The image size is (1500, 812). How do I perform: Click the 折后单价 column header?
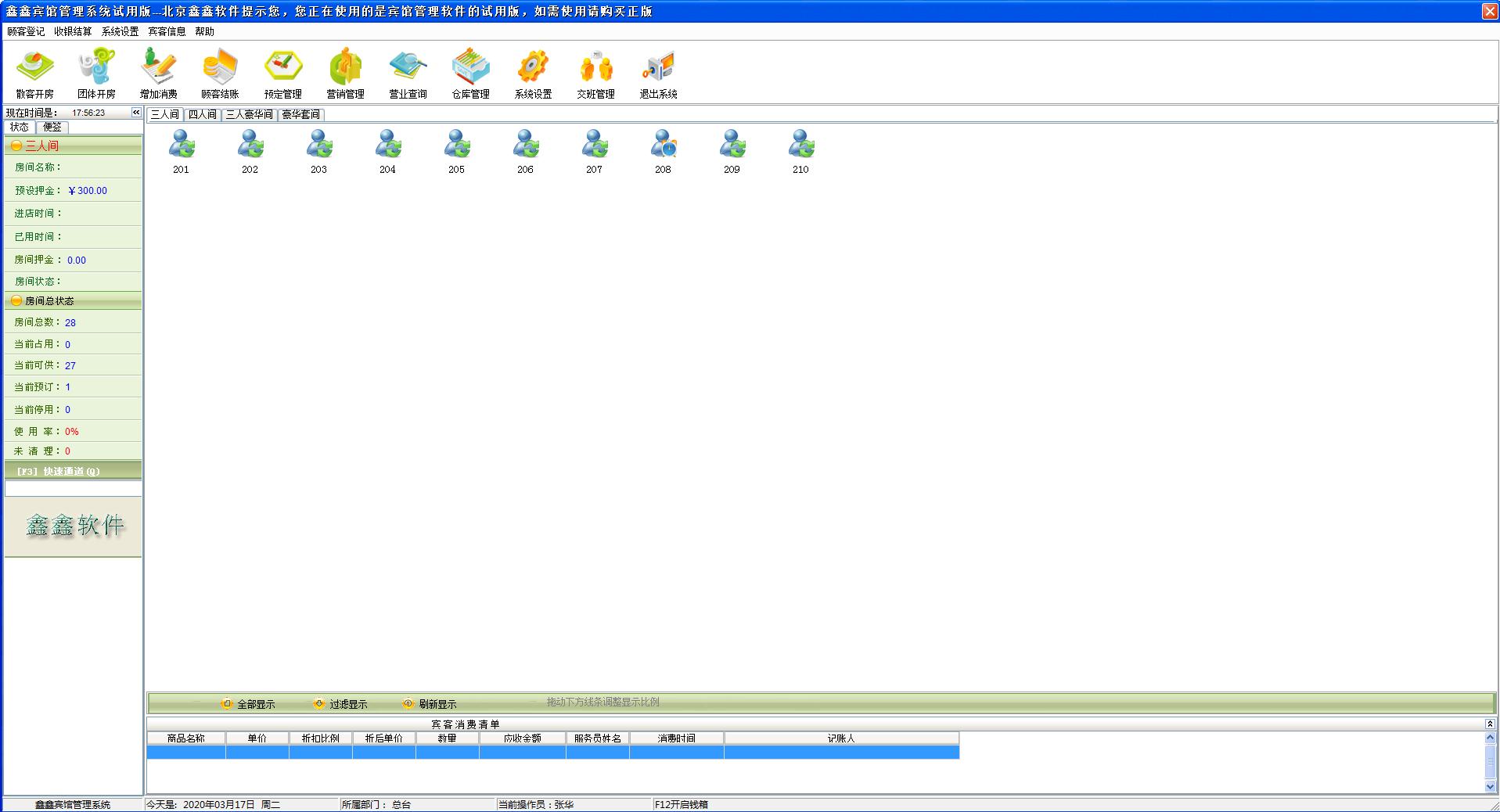[384, 738]
